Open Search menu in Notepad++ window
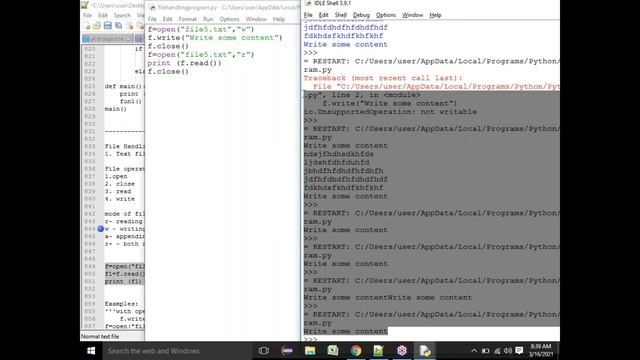The image size is (640, 360). click(x=122, y=15)
